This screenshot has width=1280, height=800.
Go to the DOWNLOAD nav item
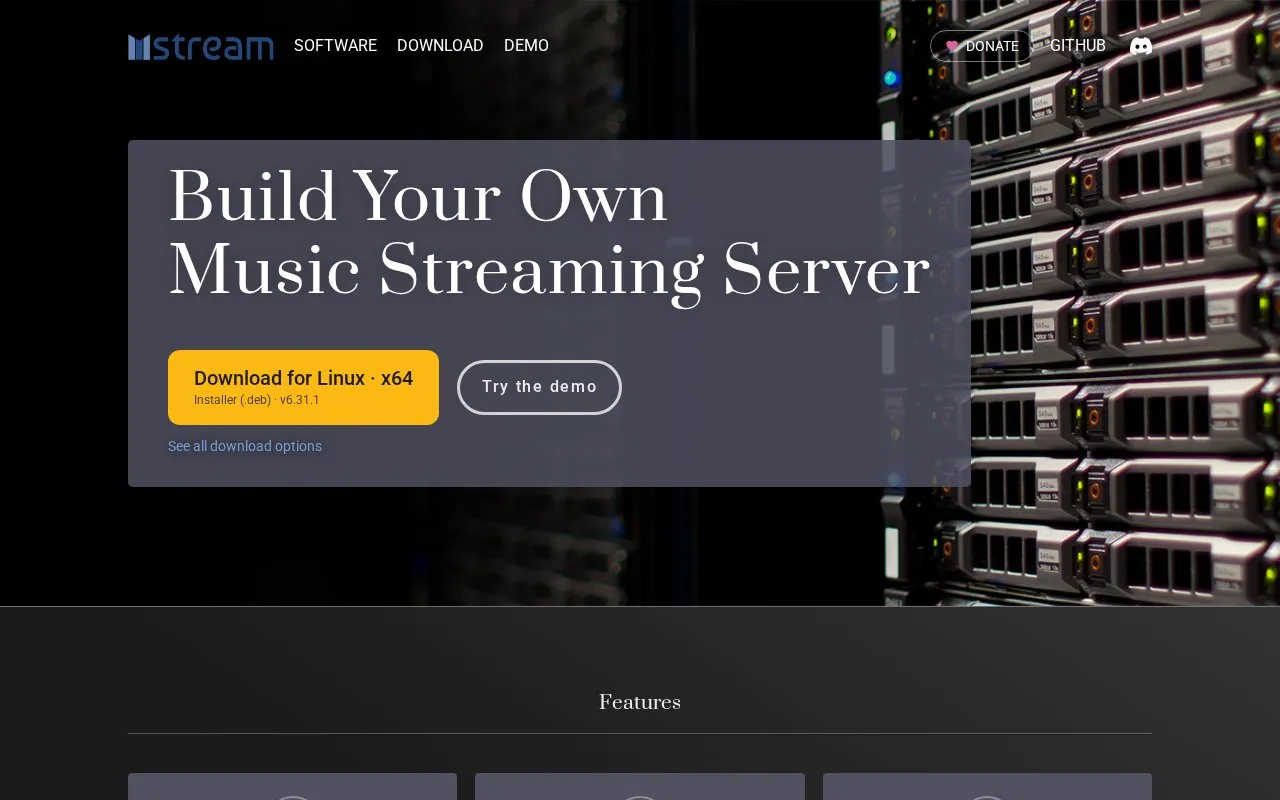point(440,46)
